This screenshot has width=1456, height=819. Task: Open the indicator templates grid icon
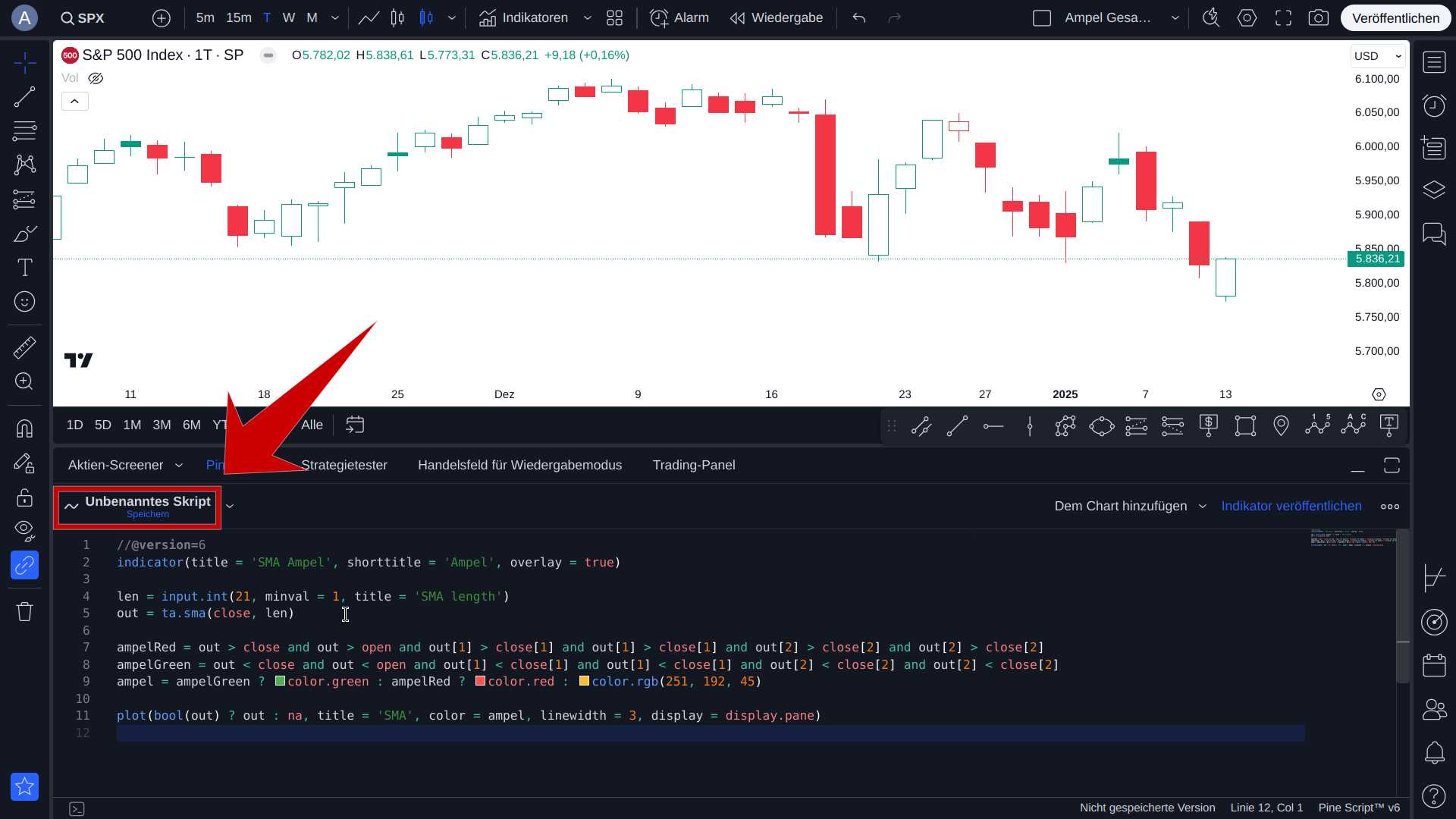pyautogui.click(x=615, y=17)
